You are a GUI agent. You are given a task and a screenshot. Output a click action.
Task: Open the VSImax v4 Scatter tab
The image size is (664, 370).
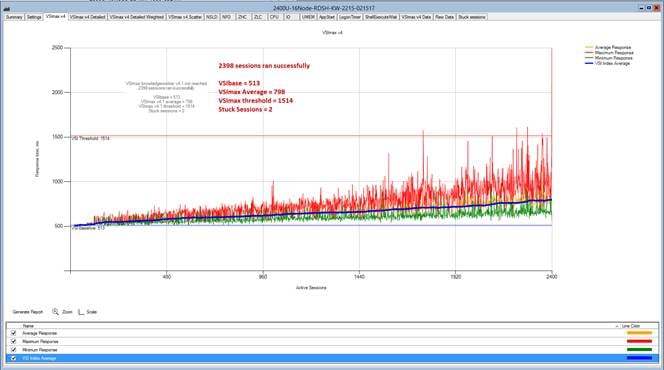pos(185,17)
